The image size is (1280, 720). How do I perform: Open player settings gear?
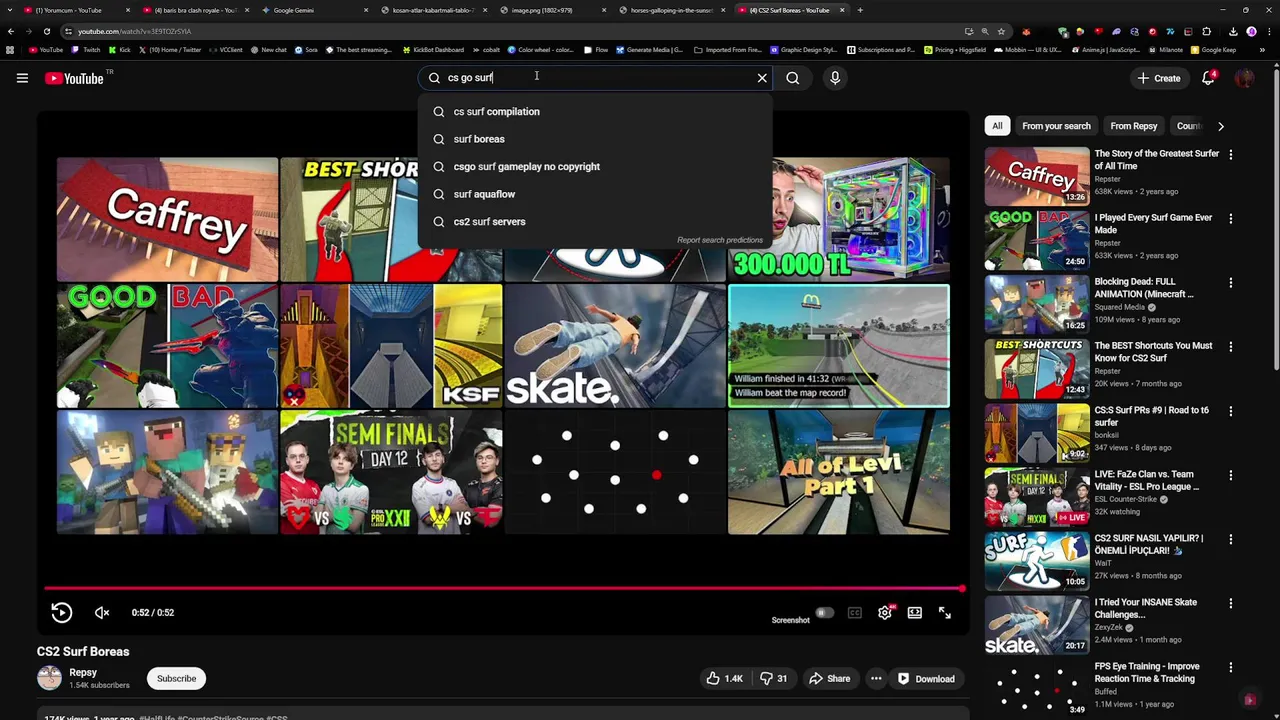click(885, 613)
